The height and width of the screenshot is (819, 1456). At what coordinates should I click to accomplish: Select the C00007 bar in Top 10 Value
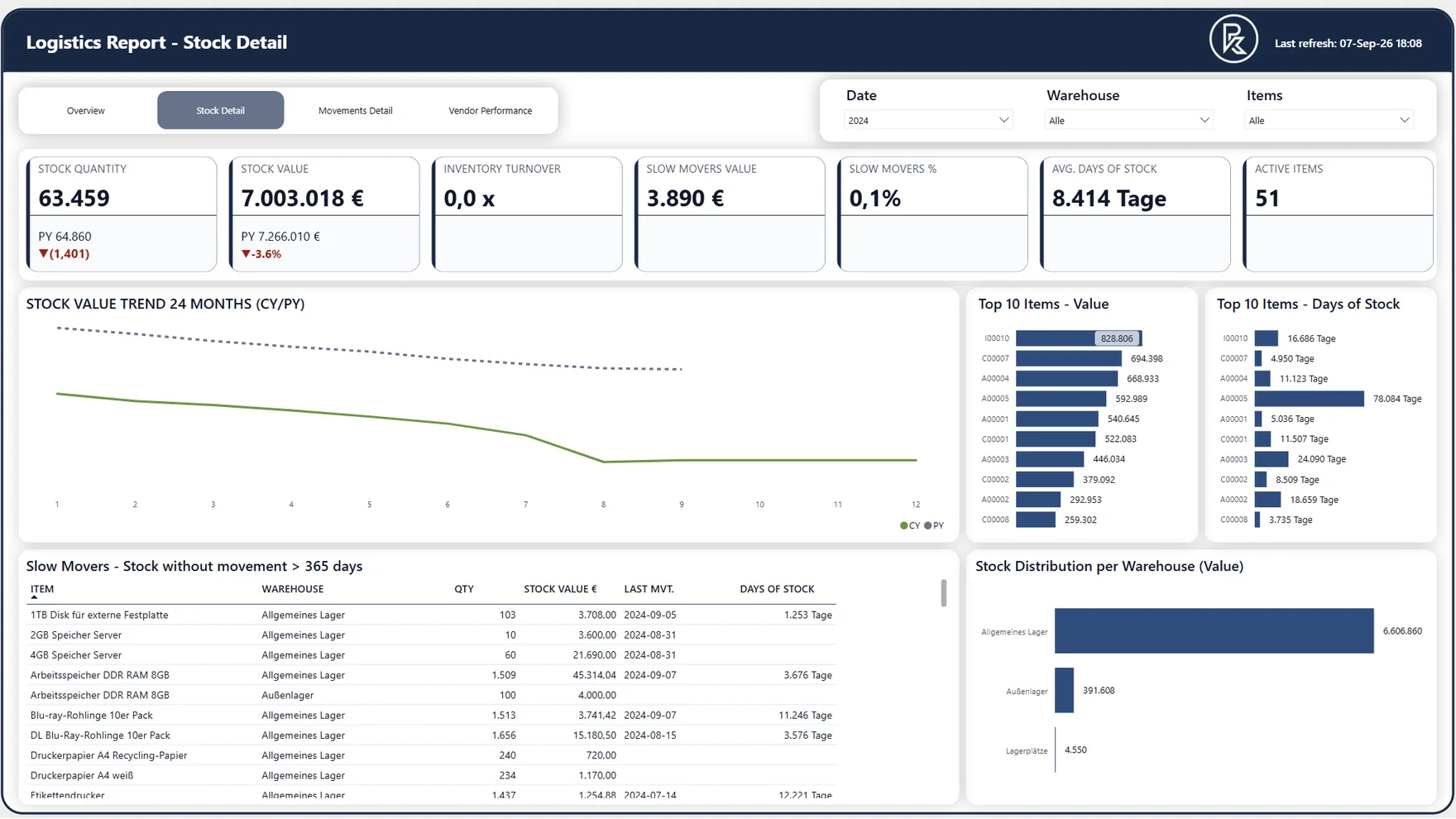1069,358
